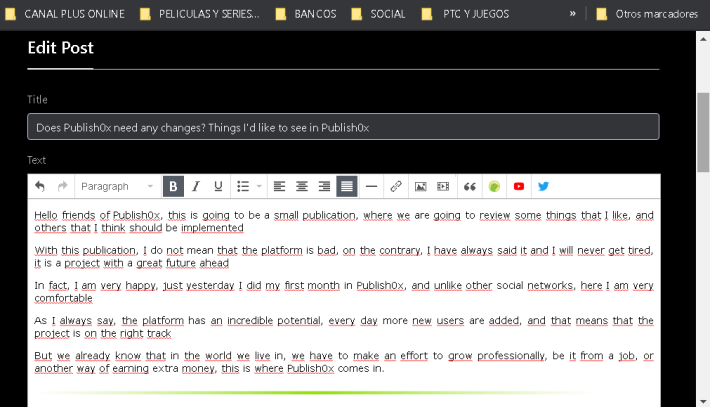Insert a bulleted list
The height and width of the screenshot is (407, 710).
pos(243,186)
